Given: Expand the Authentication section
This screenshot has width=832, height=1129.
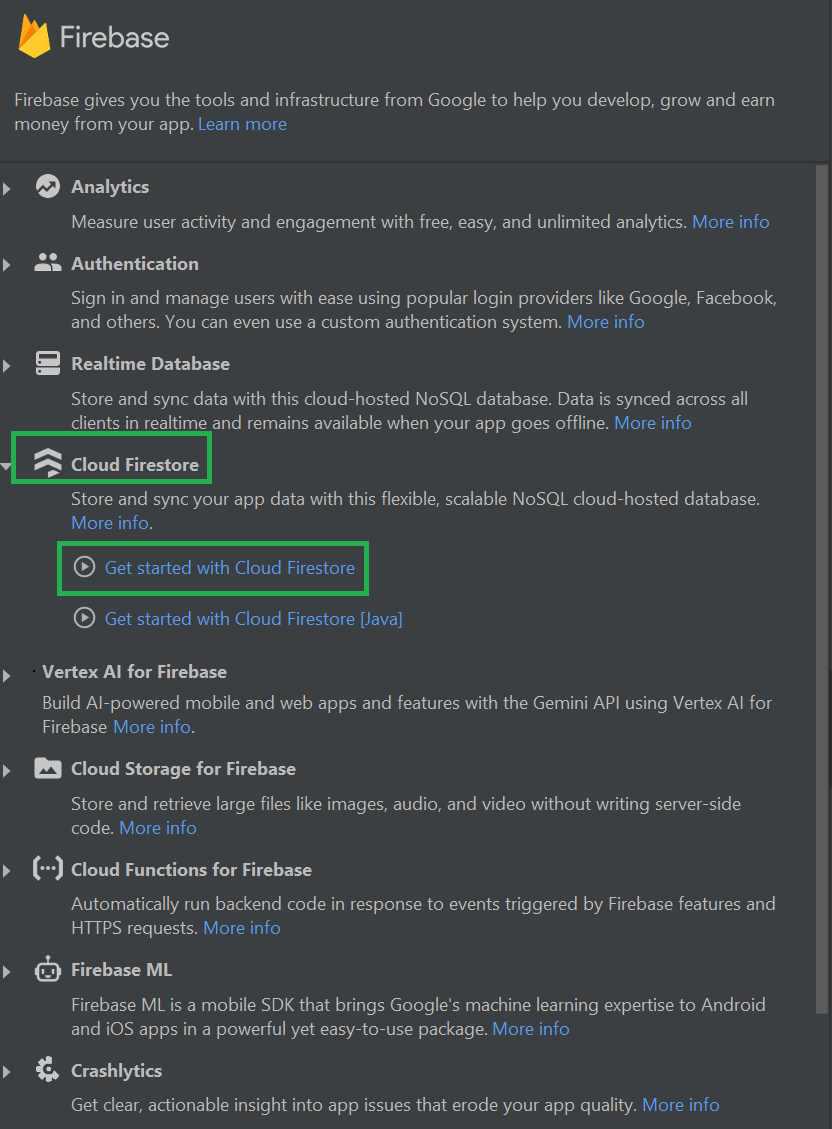Looking at the screenshot, I should point(7,265).
